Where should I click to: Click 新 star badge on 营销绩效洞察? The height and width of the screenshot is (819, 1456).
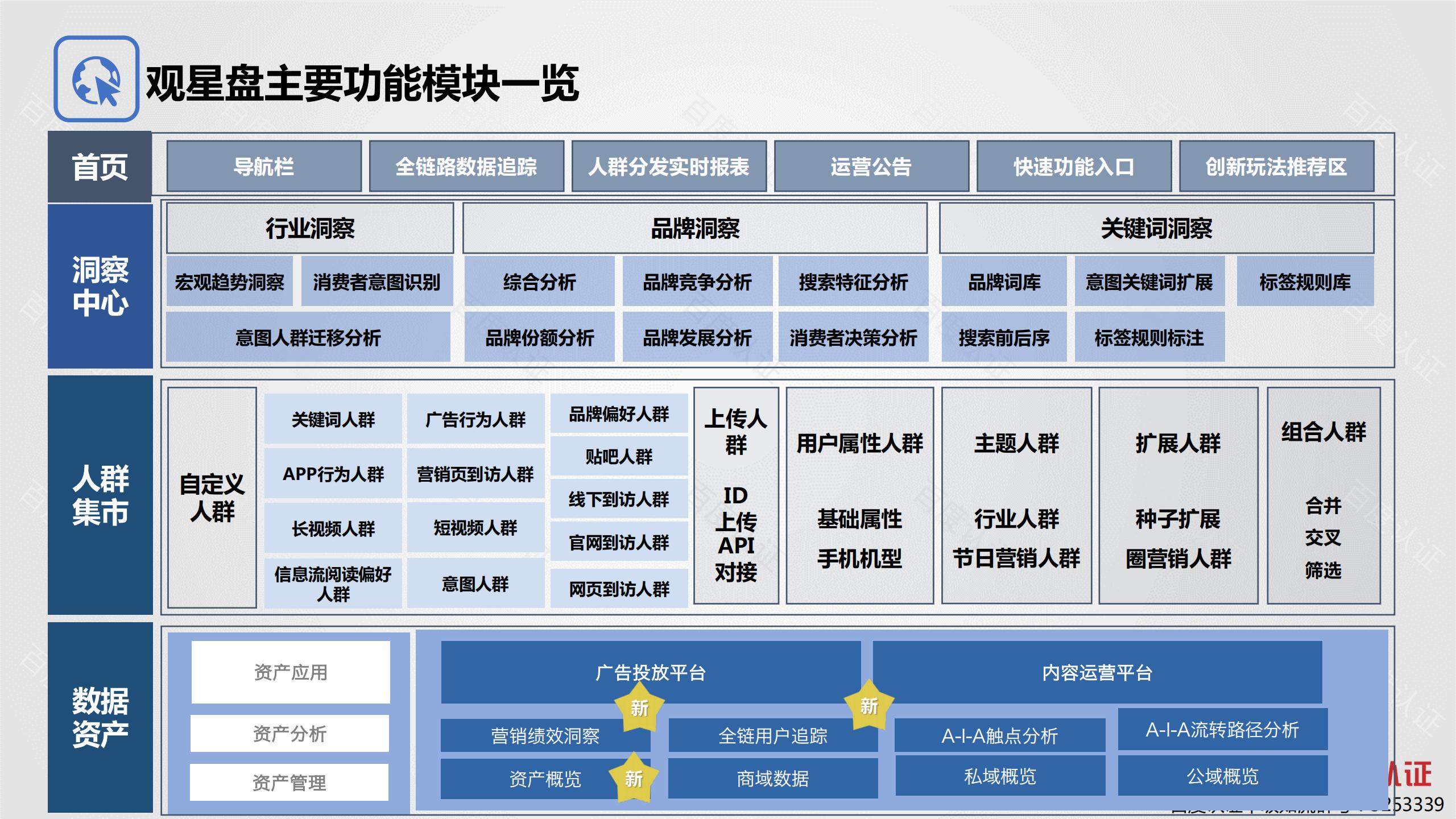click(639, 707)
